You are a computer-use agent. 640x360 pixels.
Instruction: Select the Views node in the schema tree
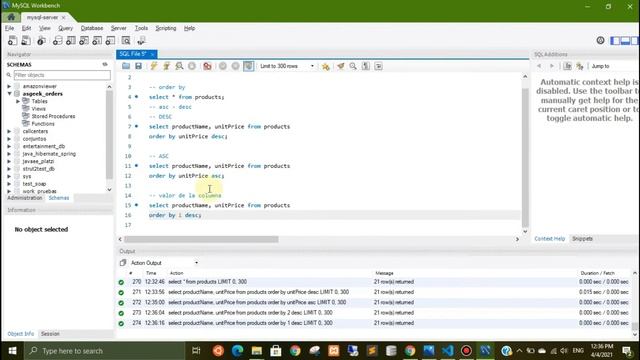point(38,109)
